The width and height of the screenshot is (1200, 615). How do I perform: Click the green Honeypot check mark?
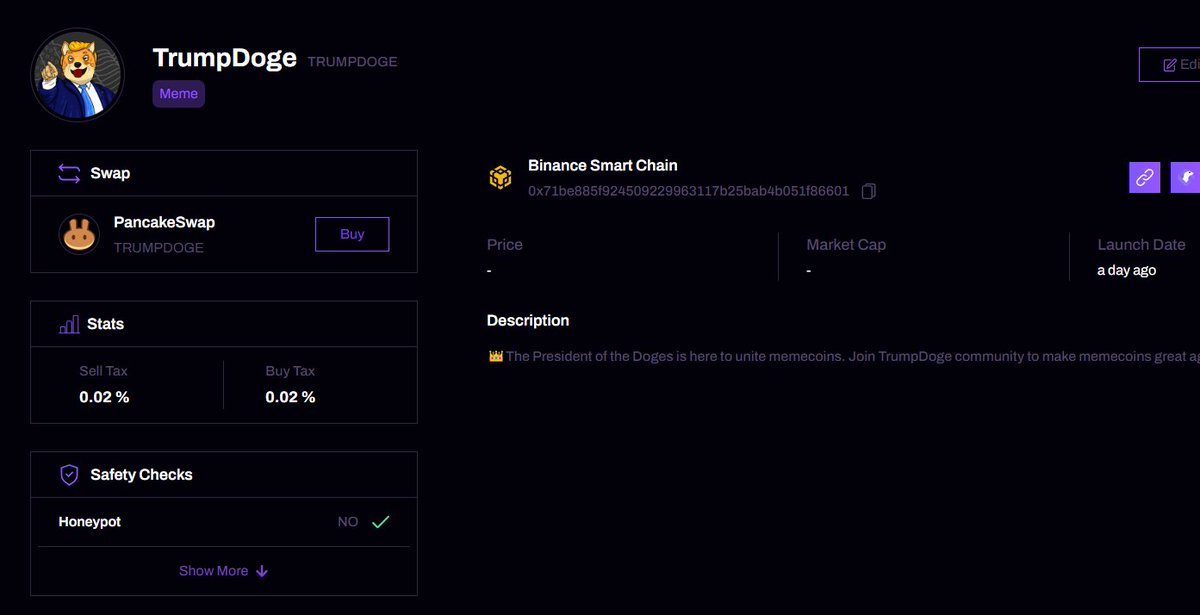pos(380,522)
